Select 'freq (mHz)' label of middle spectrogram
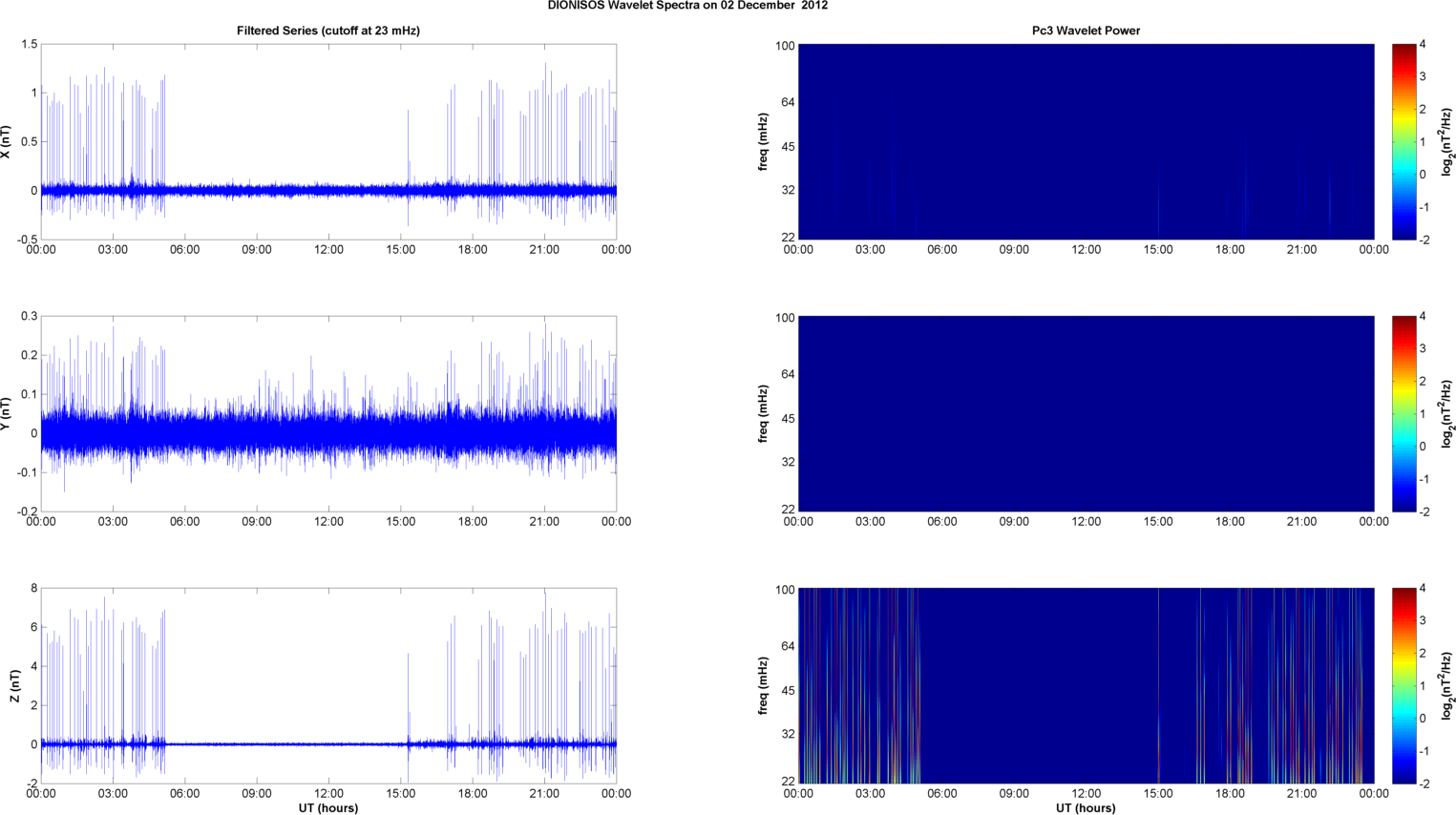The width and height of the screenshot is (1456, 815). [764, 413]
